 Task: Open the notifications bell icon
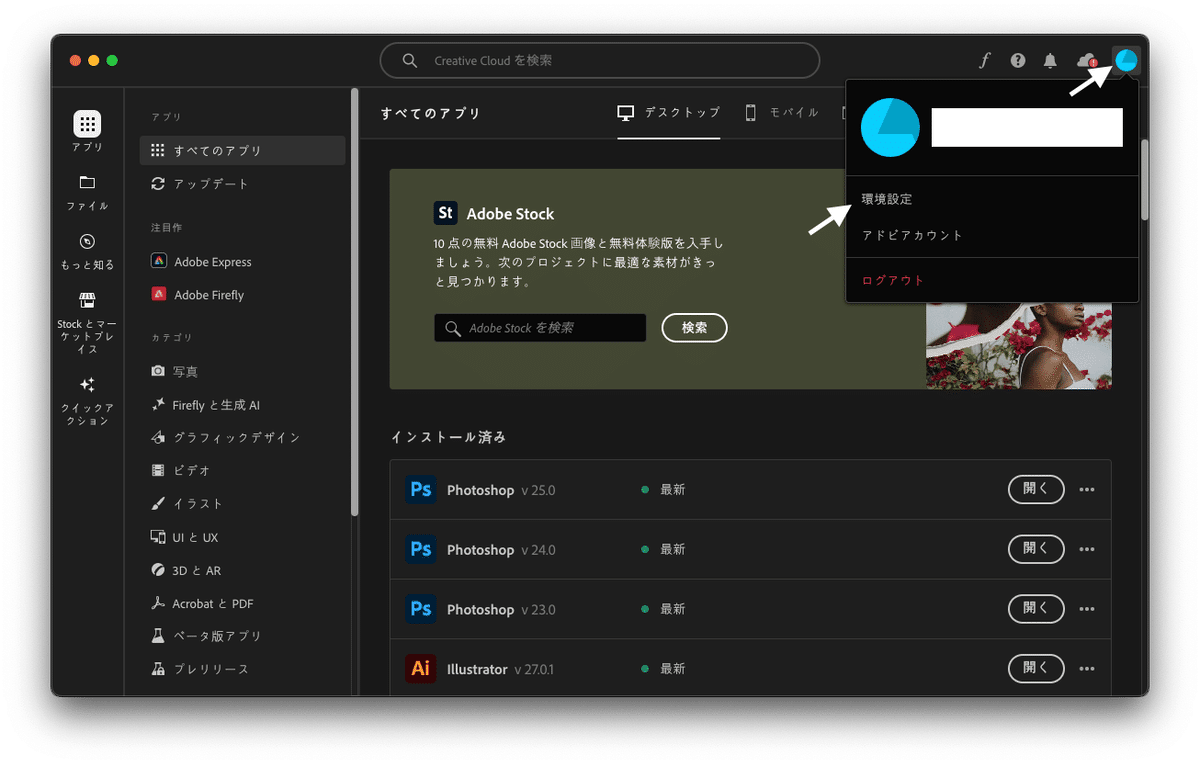click(1050, 61)
